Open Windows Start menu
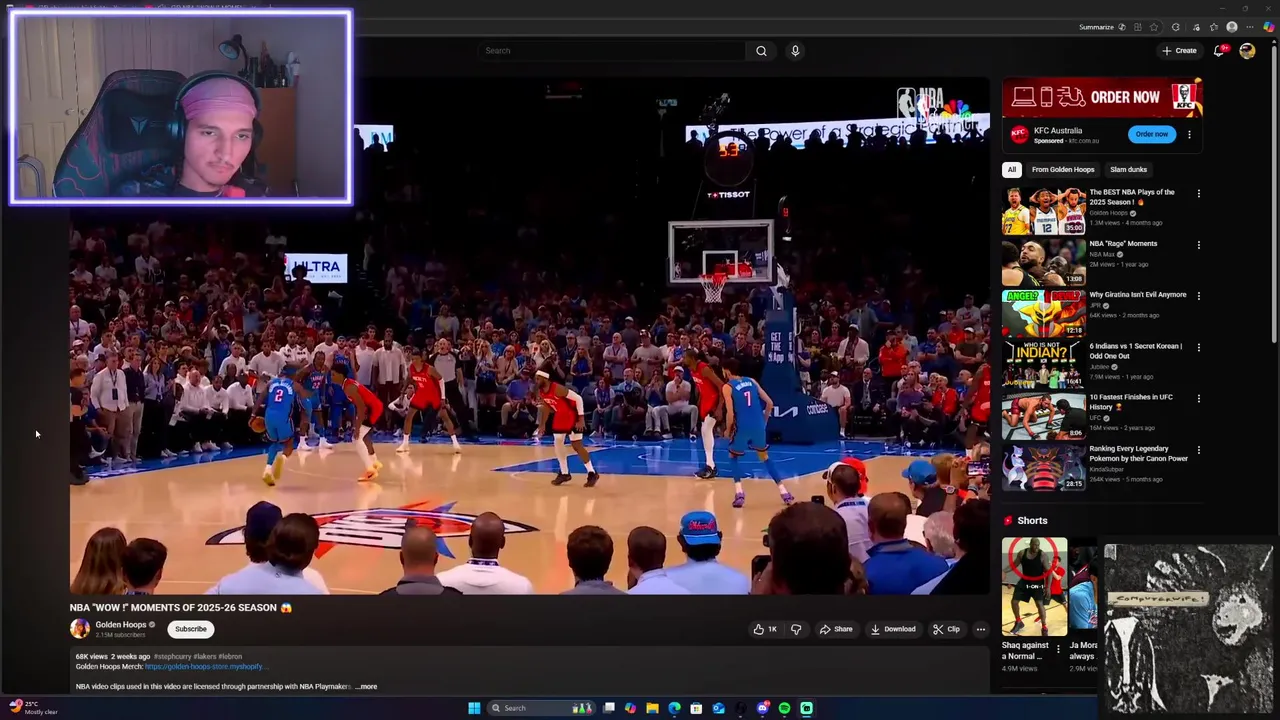 474,708
